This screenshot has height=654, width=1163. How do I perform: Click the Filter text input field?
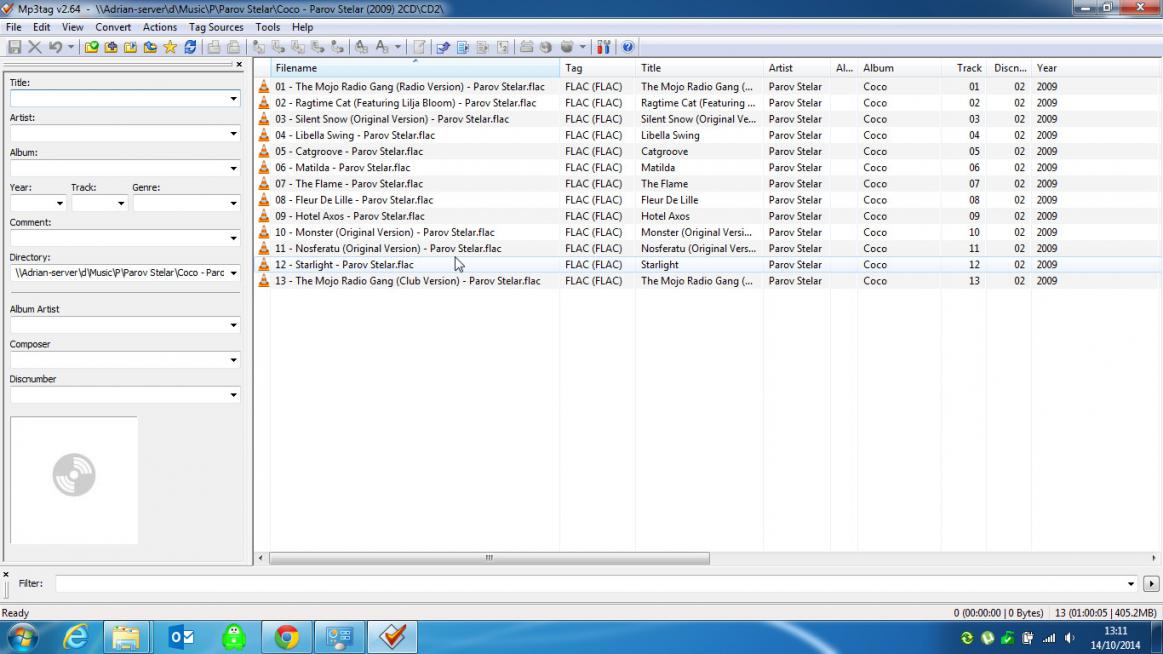590,584
